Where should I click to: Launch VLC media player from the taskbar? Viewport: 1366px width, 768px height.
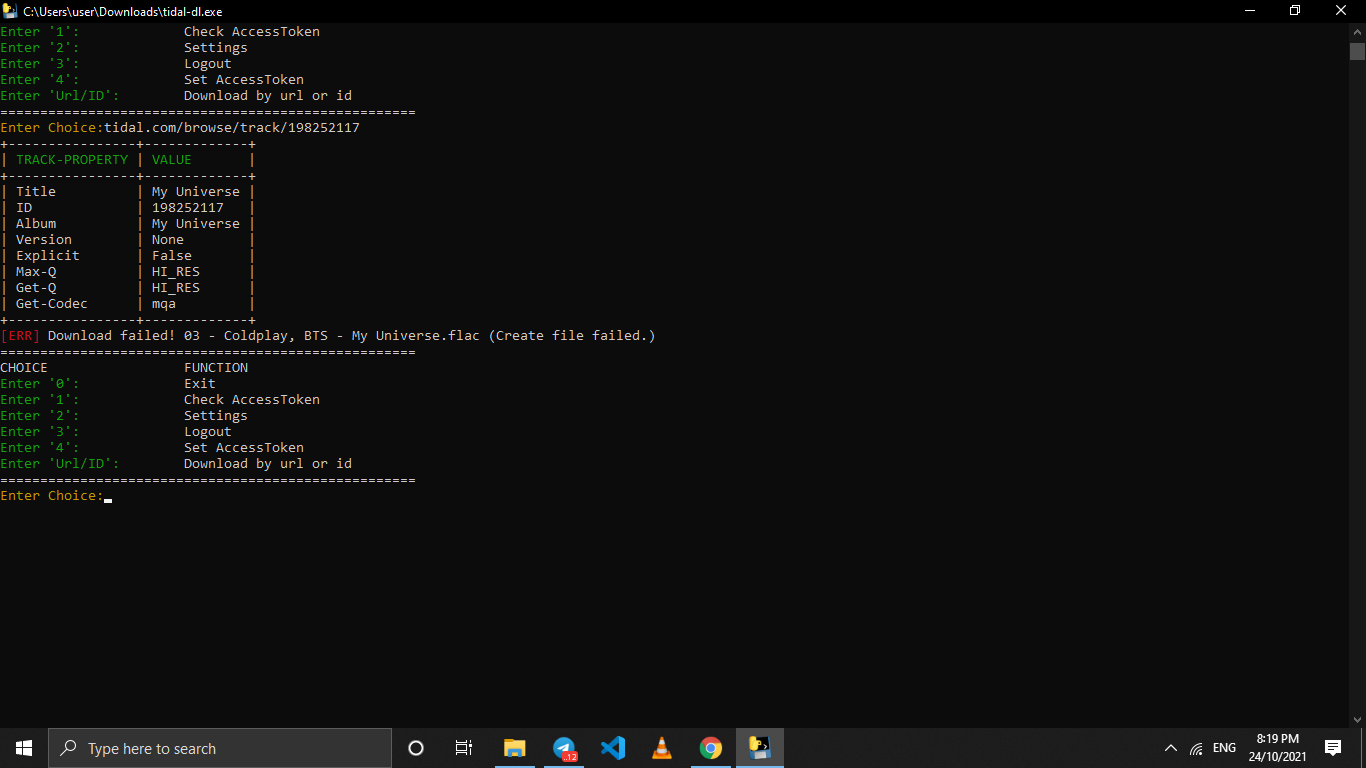pyautogui.click(x=662, y=747)
